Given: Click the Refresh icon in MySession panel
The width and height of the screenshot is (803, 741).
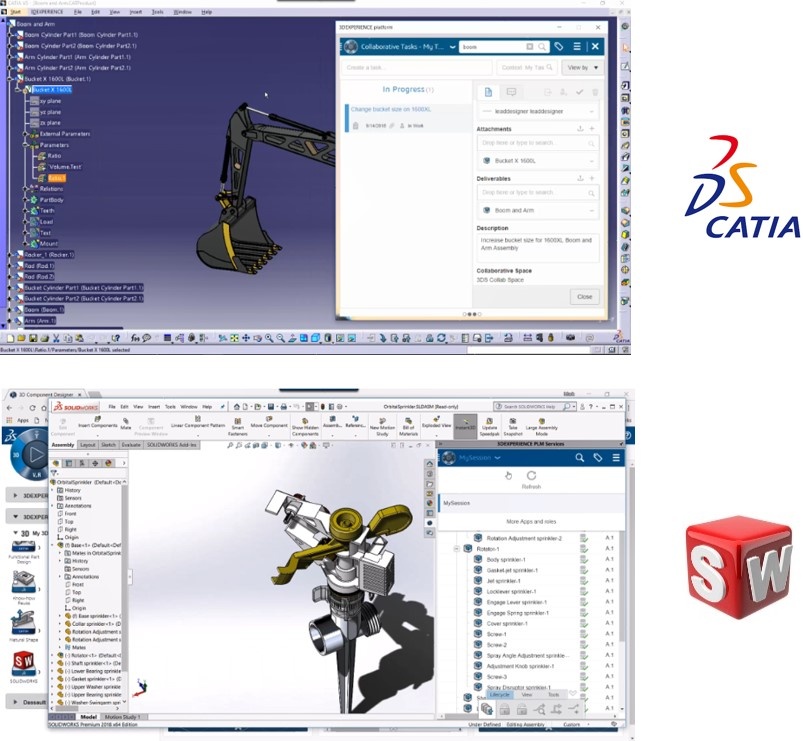Looking at the screenshot, I should tap(532, 476).
